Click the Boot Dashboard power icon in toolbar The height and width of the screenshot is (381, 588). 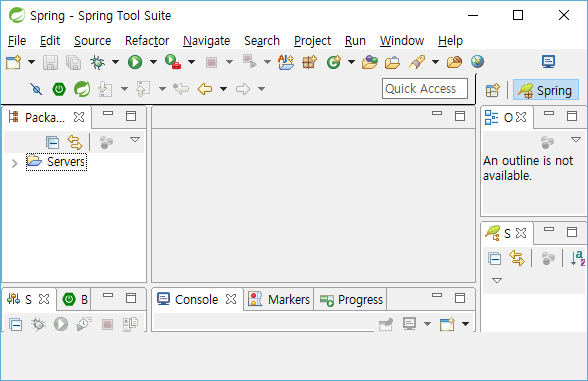59,89
